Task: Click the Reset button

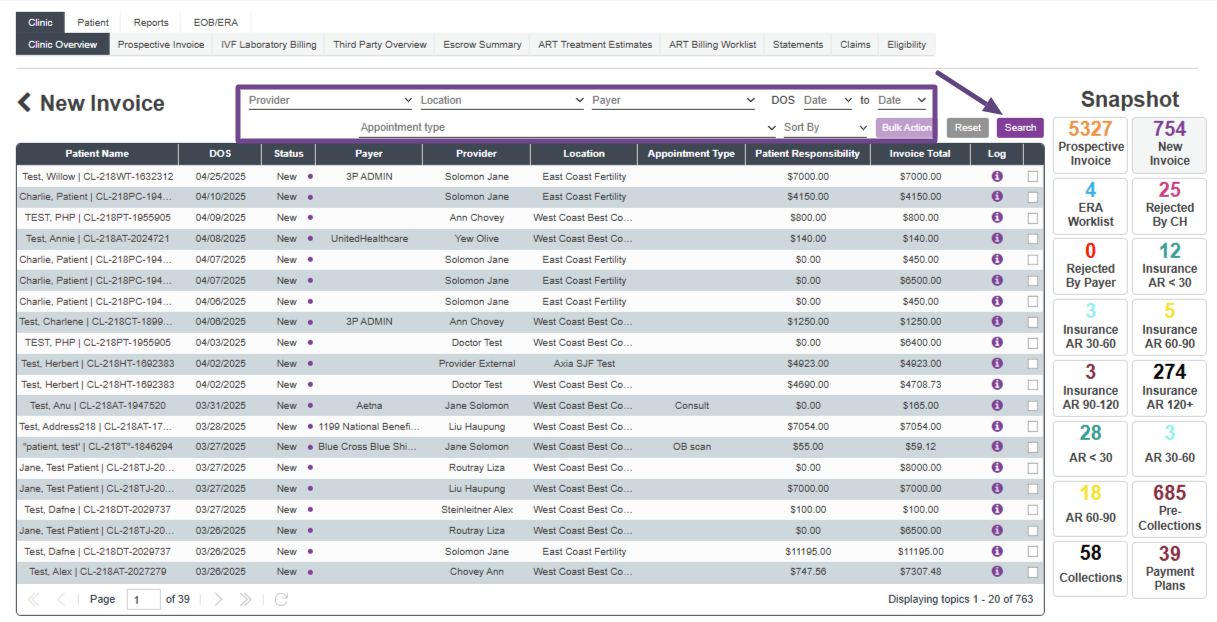Action: [x=967, y=128]
